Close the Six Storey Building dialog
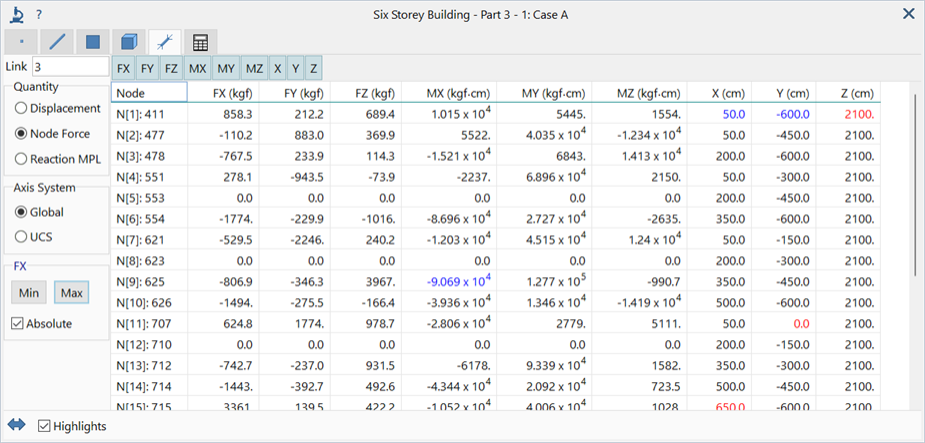 coord(909,14)
